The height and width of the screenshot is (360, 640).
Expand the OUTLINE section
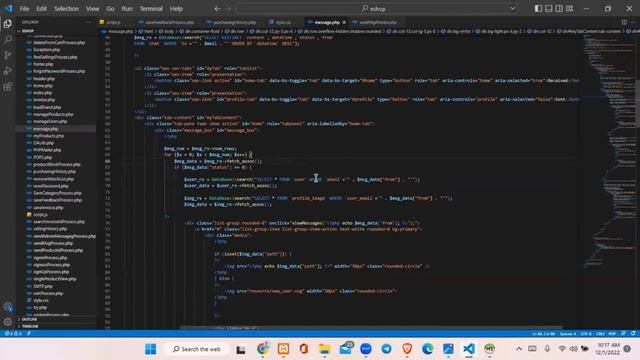coord(29,319)
